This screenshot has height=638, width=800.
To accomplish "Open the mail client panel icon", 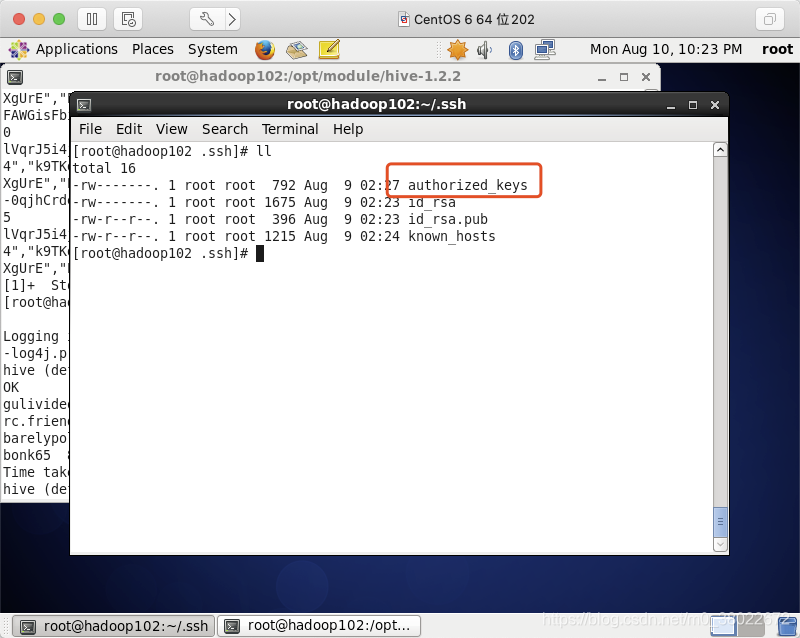I will (x=297, y=50).
